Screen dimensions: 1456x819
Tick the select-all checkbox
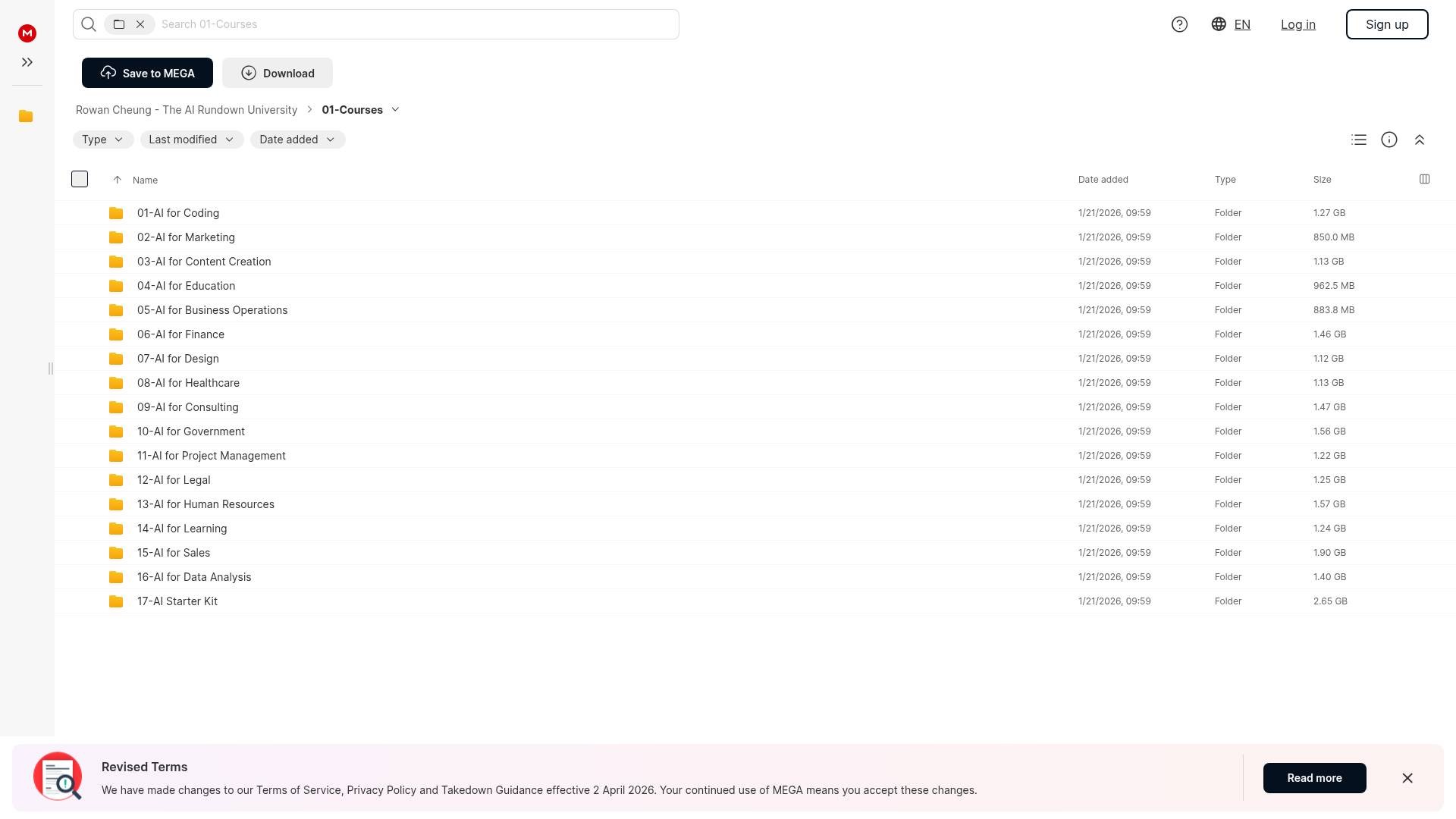coord(80,179)
